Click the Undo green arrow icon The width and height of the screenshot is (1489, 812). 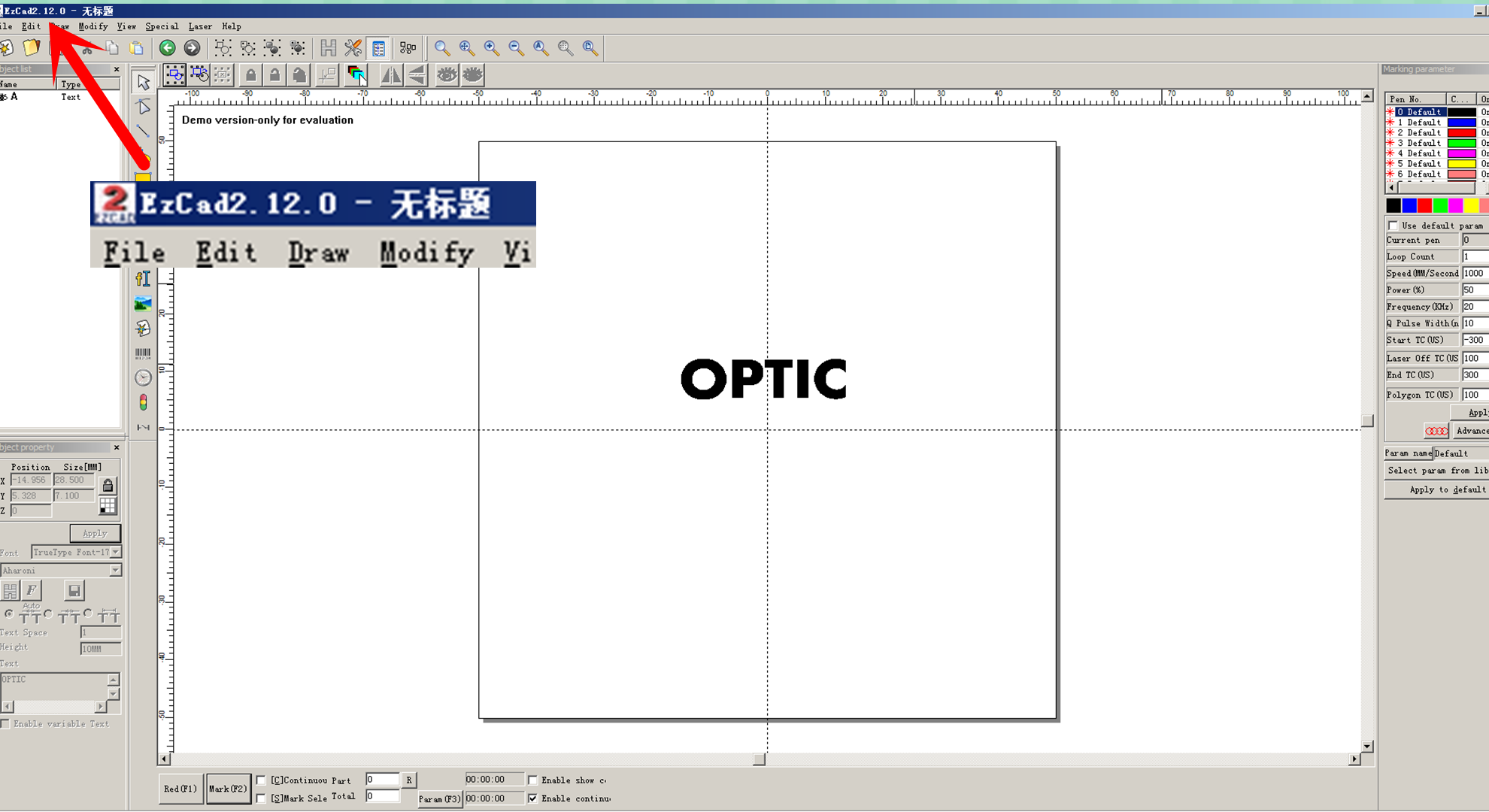point(167,48)
